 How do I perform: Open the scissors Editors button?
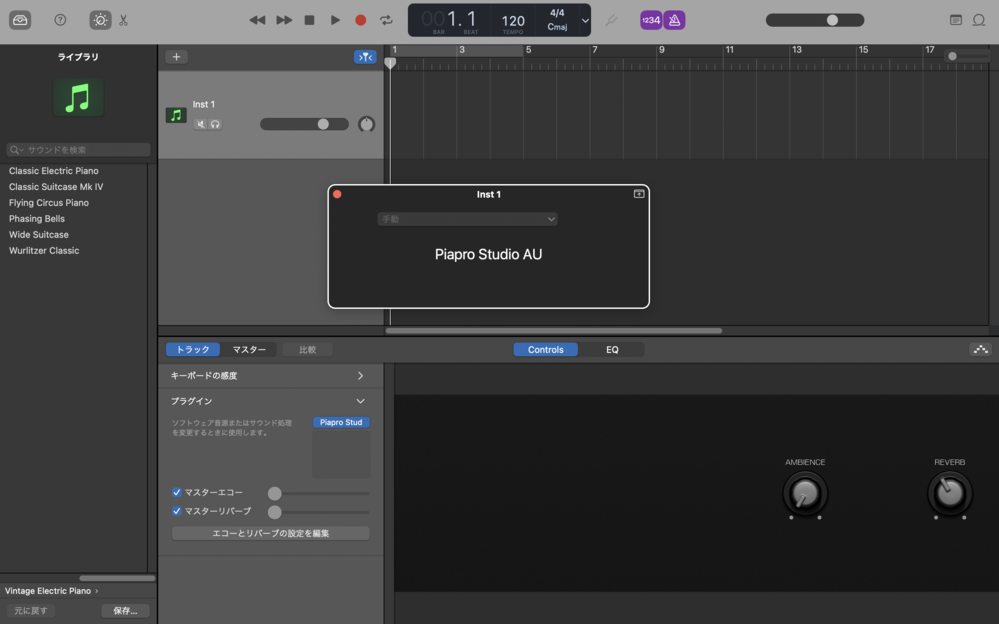coord(124,20)
